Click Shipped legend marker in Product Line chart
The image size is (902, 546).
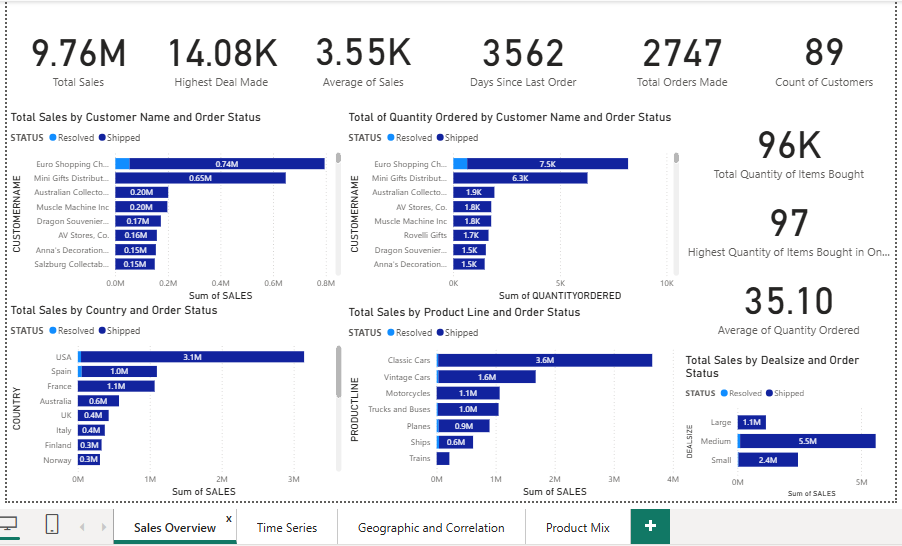click(x=441, y=333)
